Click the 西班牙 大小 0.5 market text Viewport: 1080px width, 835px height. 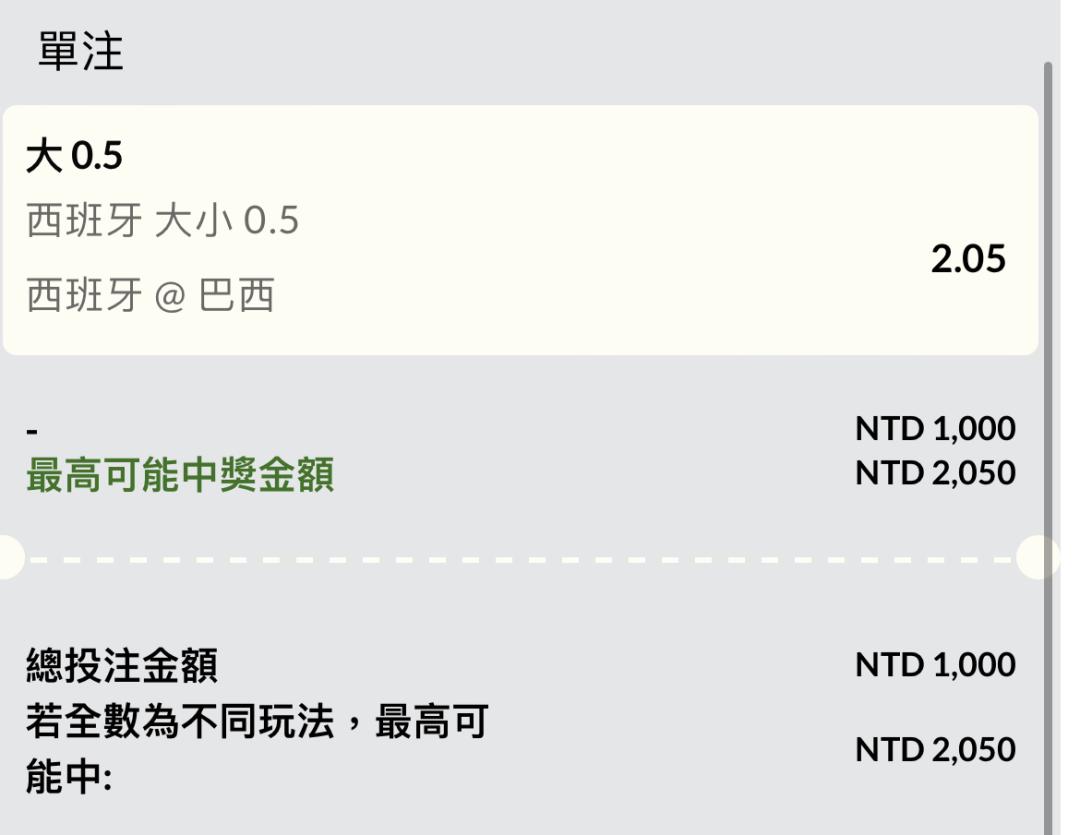tap(162, 221)
